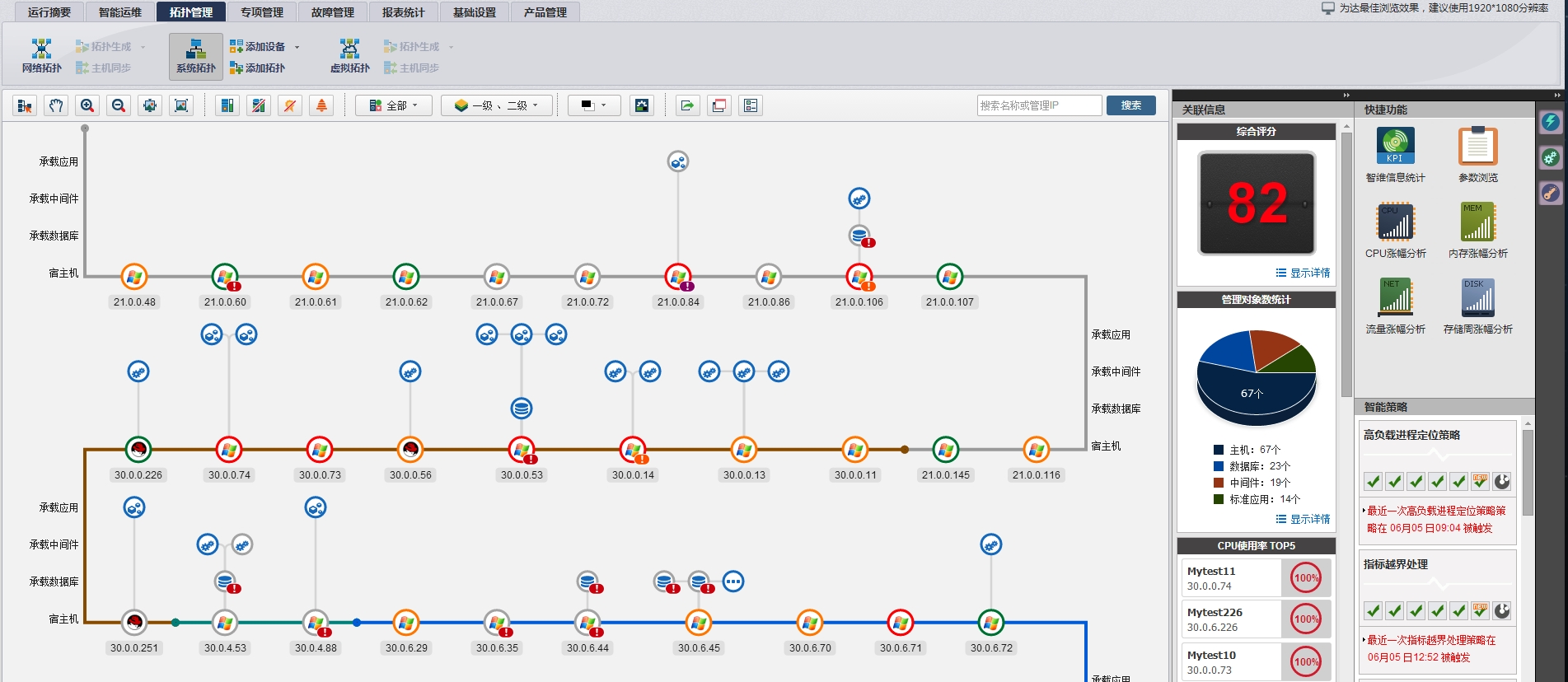Open the 添加设备 dropdown arrow
This screenshot has width=1568, height=682.
coord(297,47)
